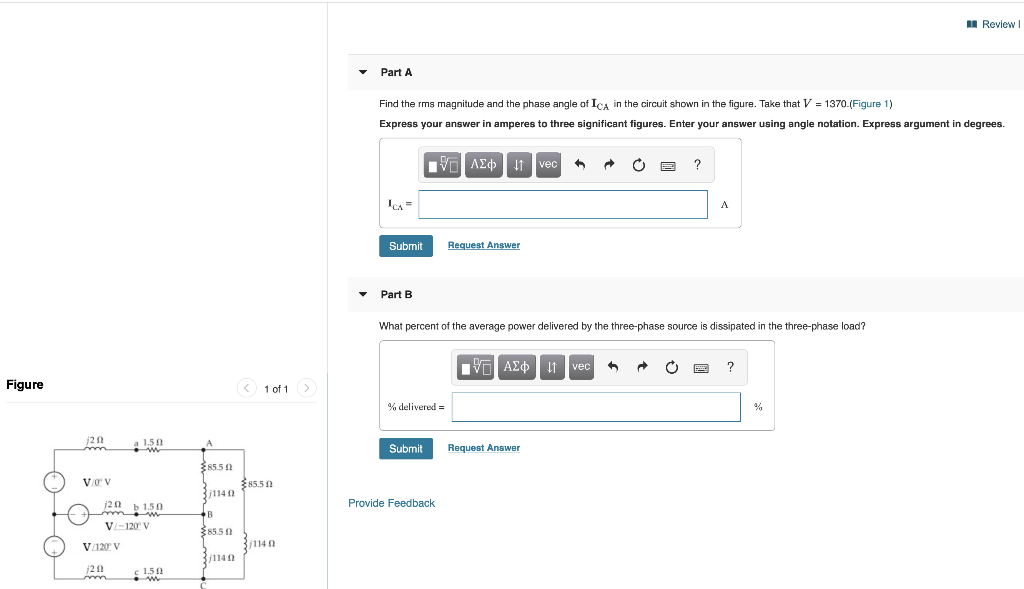The image size is (1024, 589).
Task: Request Answer for Part B
Action: [484, 448]
